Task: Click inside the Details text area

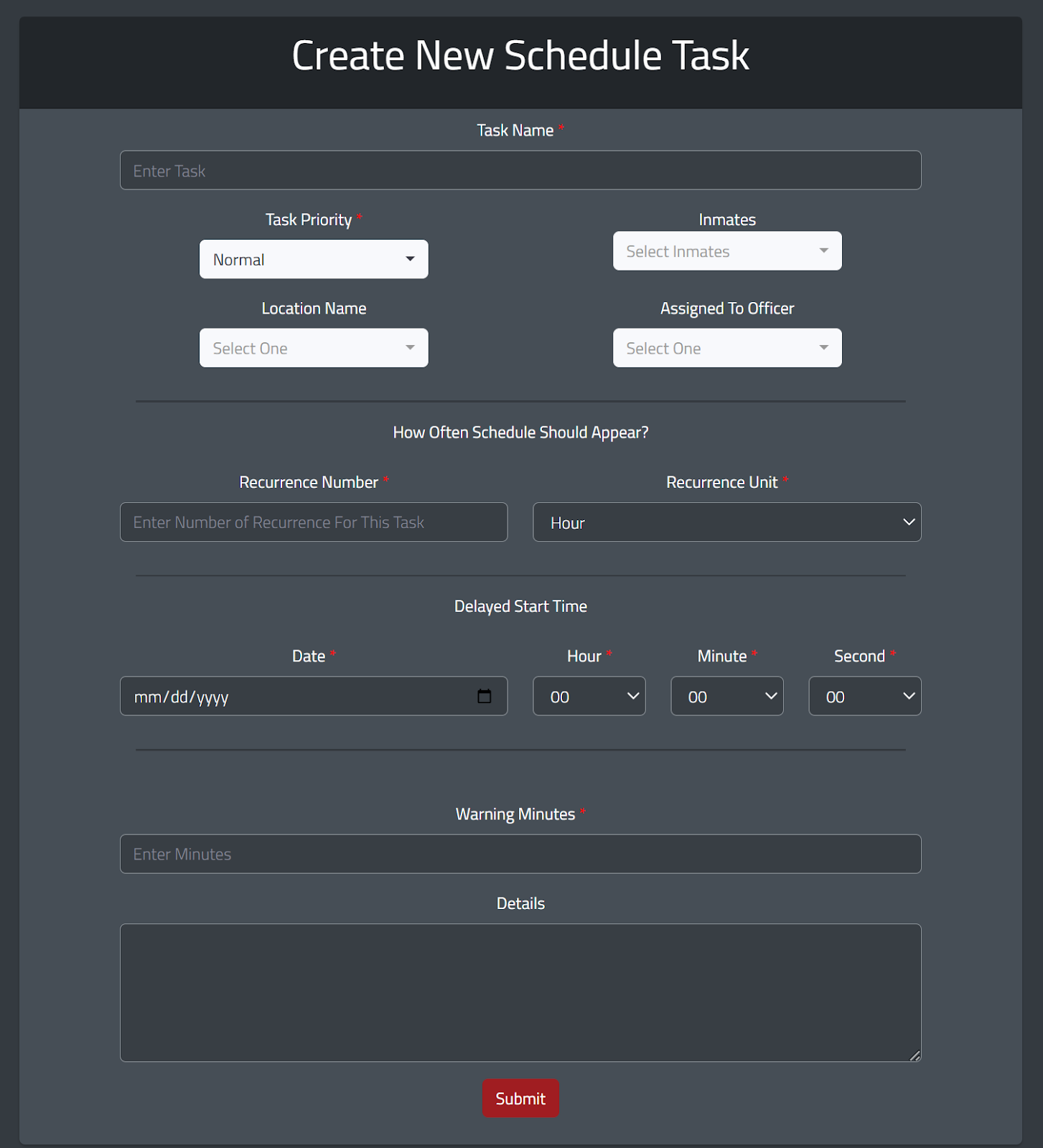Action: [x=520, y=993]
